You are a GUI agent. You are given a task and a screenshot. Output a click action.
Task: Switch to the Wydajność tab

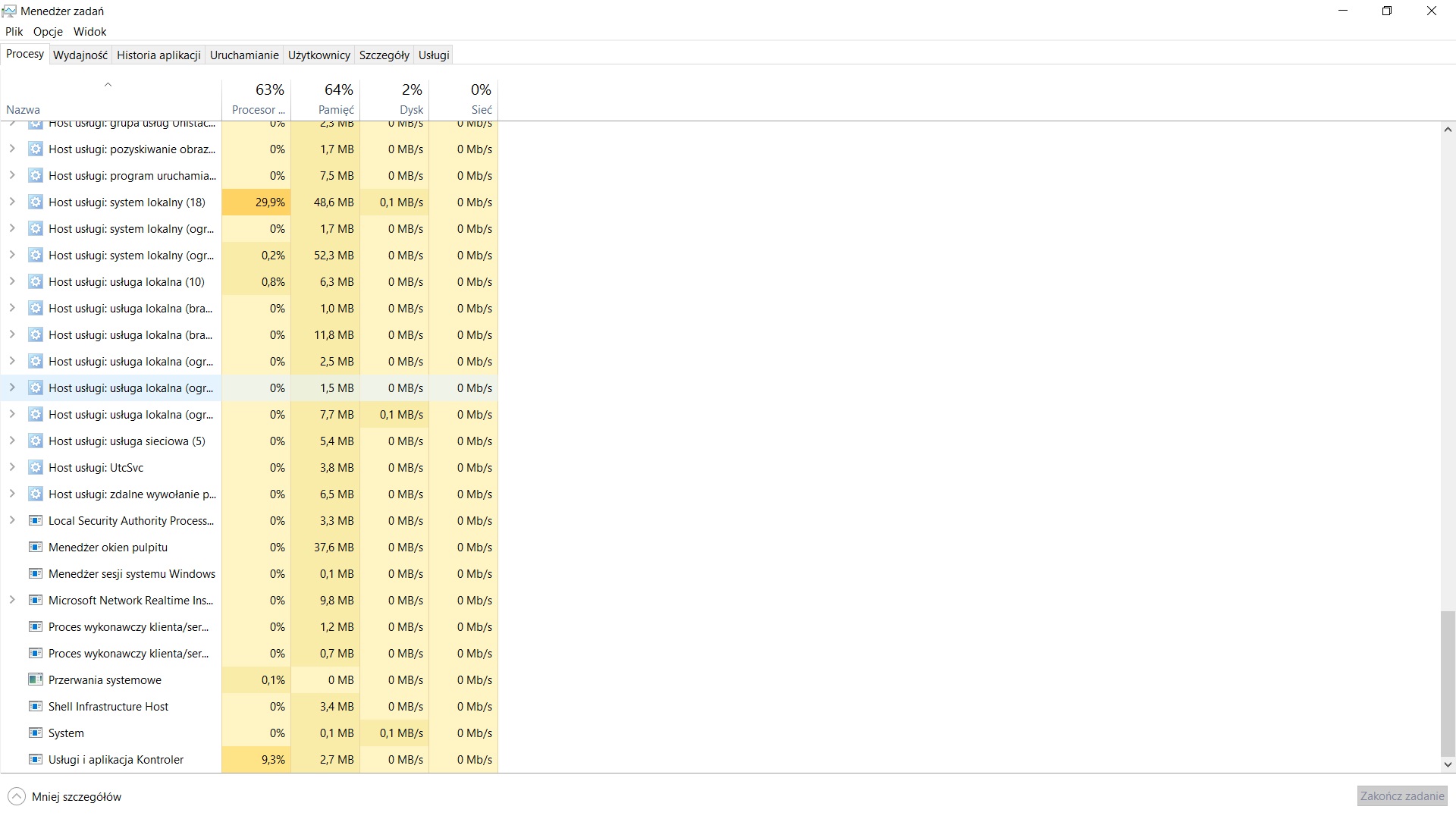coord(80,55)
